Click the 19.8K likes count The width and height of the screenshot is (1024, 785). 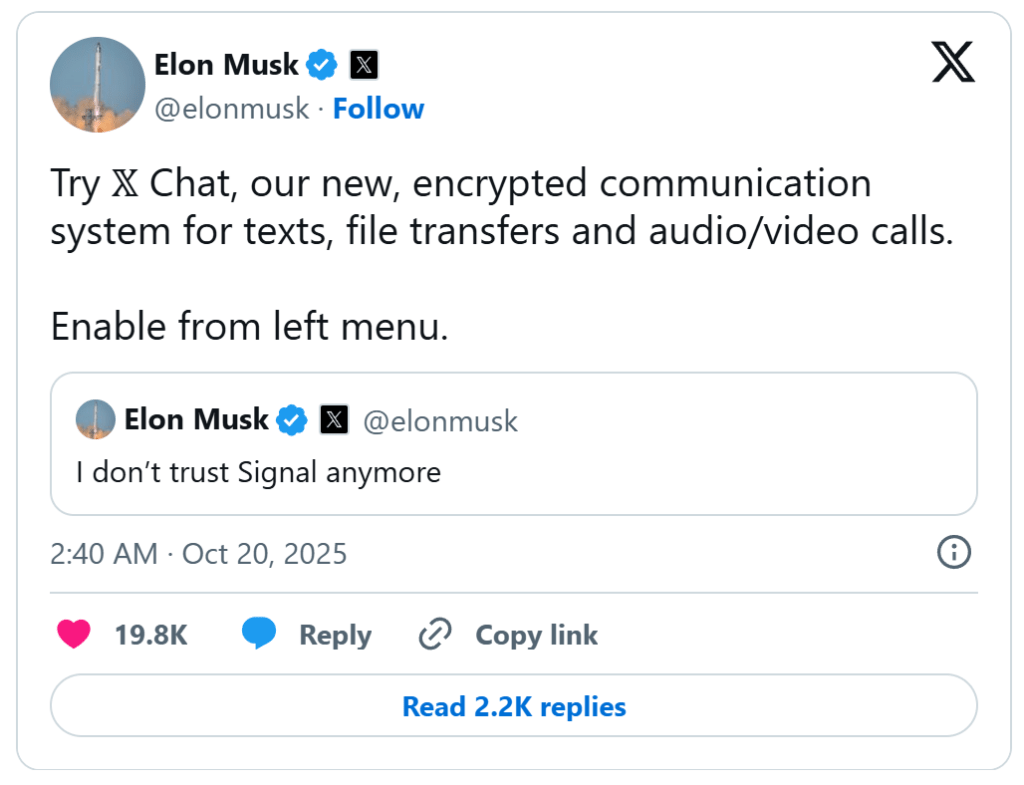pyautogui.click(x=151, y=634)
